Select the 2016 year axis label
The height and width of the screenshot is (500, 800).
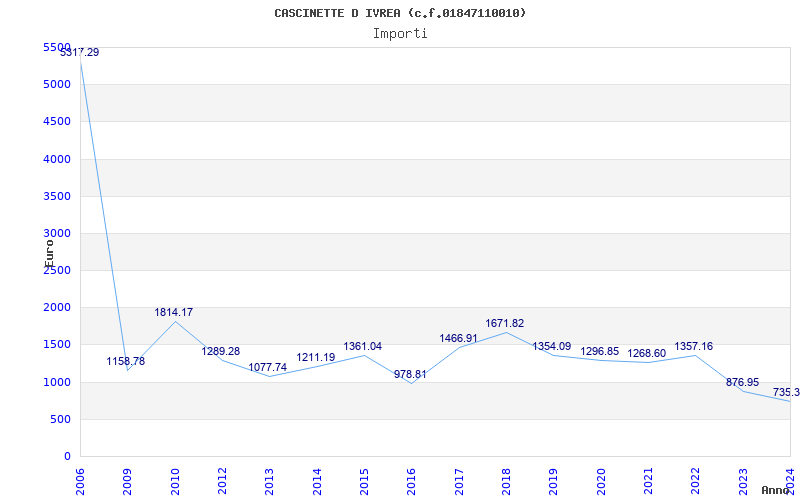coord(411,482)
